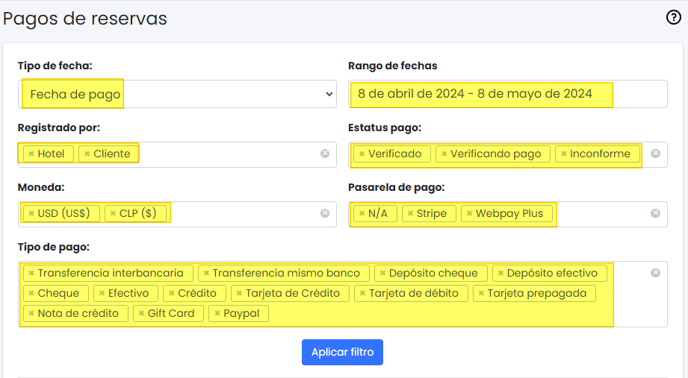The width and height of the screenshot is (688, 378).
Task: Open the Rango de fechas date picker
Action: point(508,94)
